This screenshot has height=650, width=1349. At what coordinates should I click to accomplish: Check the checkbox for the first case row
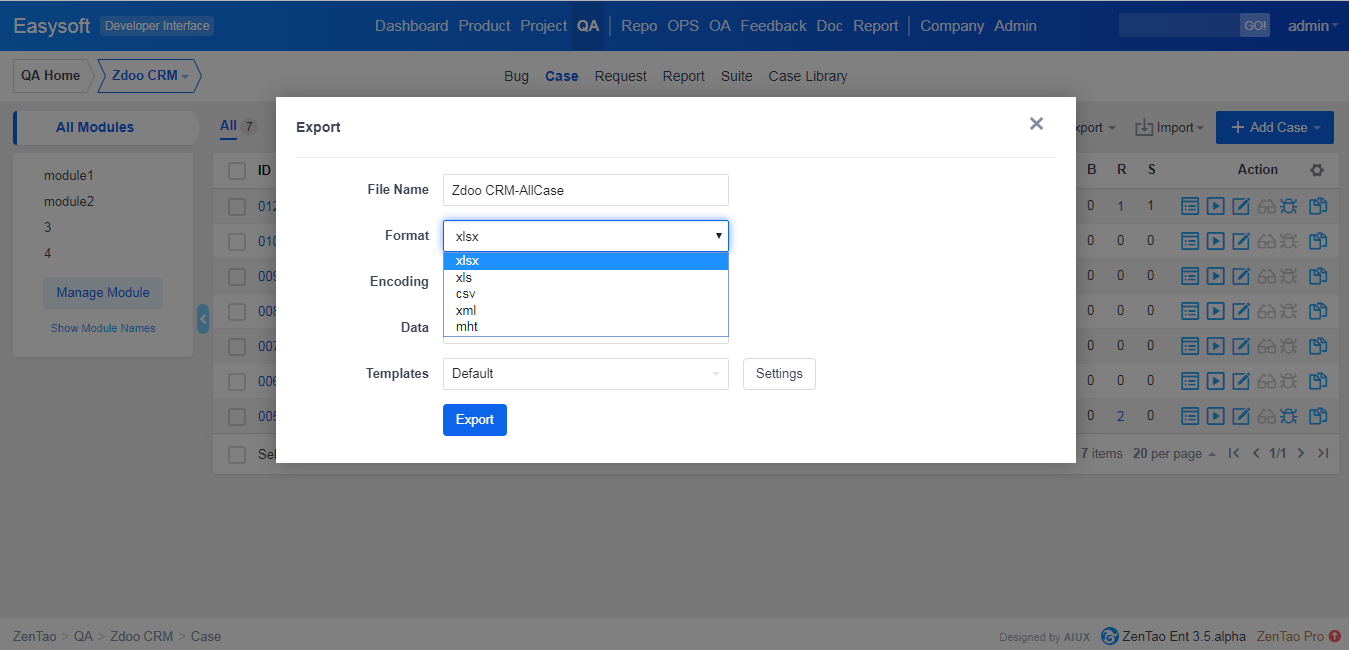point(237,207)
